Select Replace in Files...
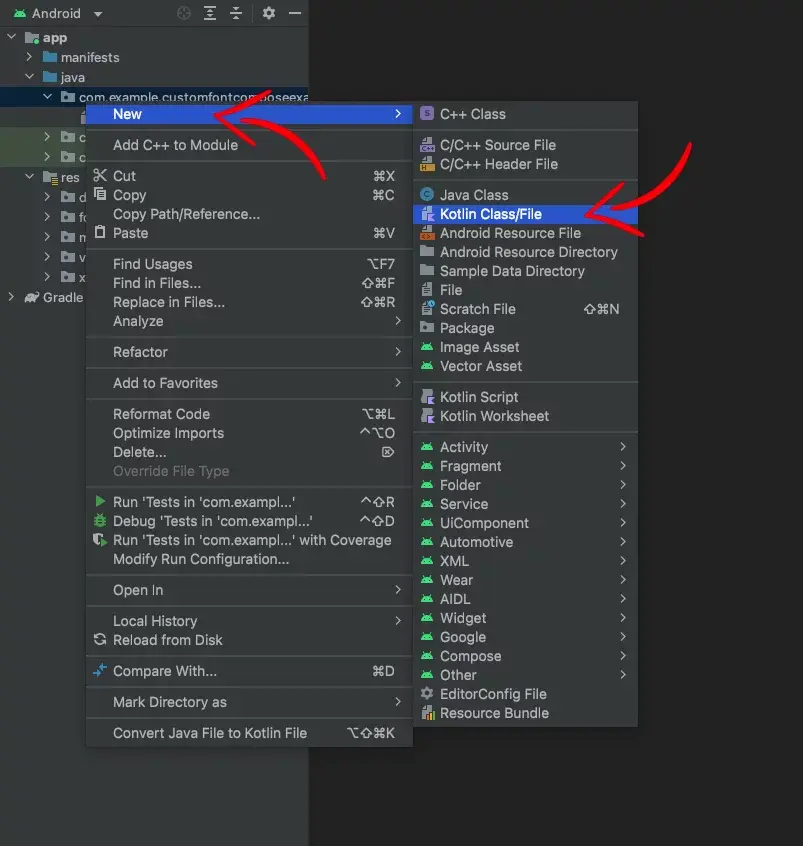This screenshot has width=803, height=846. pos(249,302)
